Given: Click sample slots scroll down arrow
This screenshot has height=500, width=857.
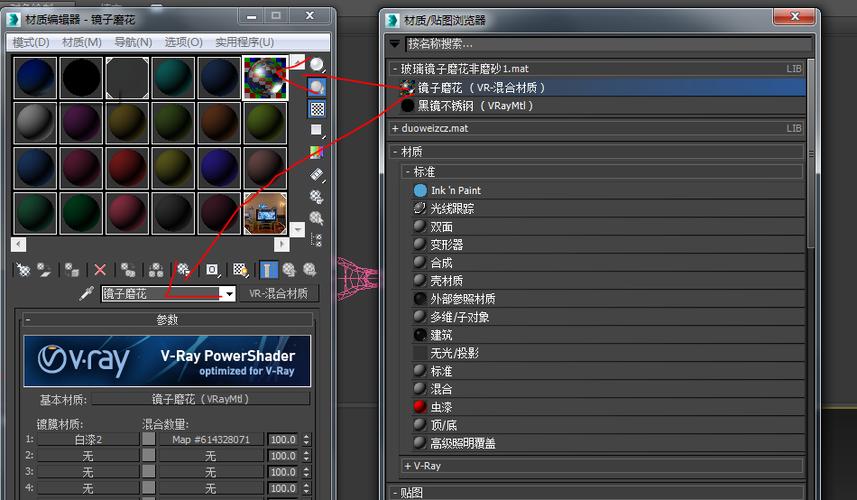Looking at the screenshot, I should [x=297, y=230].
